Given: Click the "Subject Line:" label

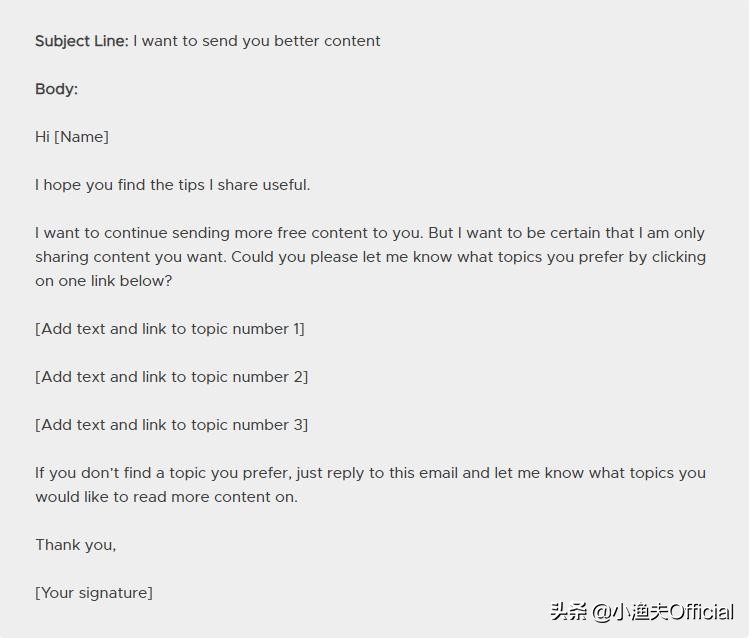Looking at the screenshot, I should click(82, 41).
